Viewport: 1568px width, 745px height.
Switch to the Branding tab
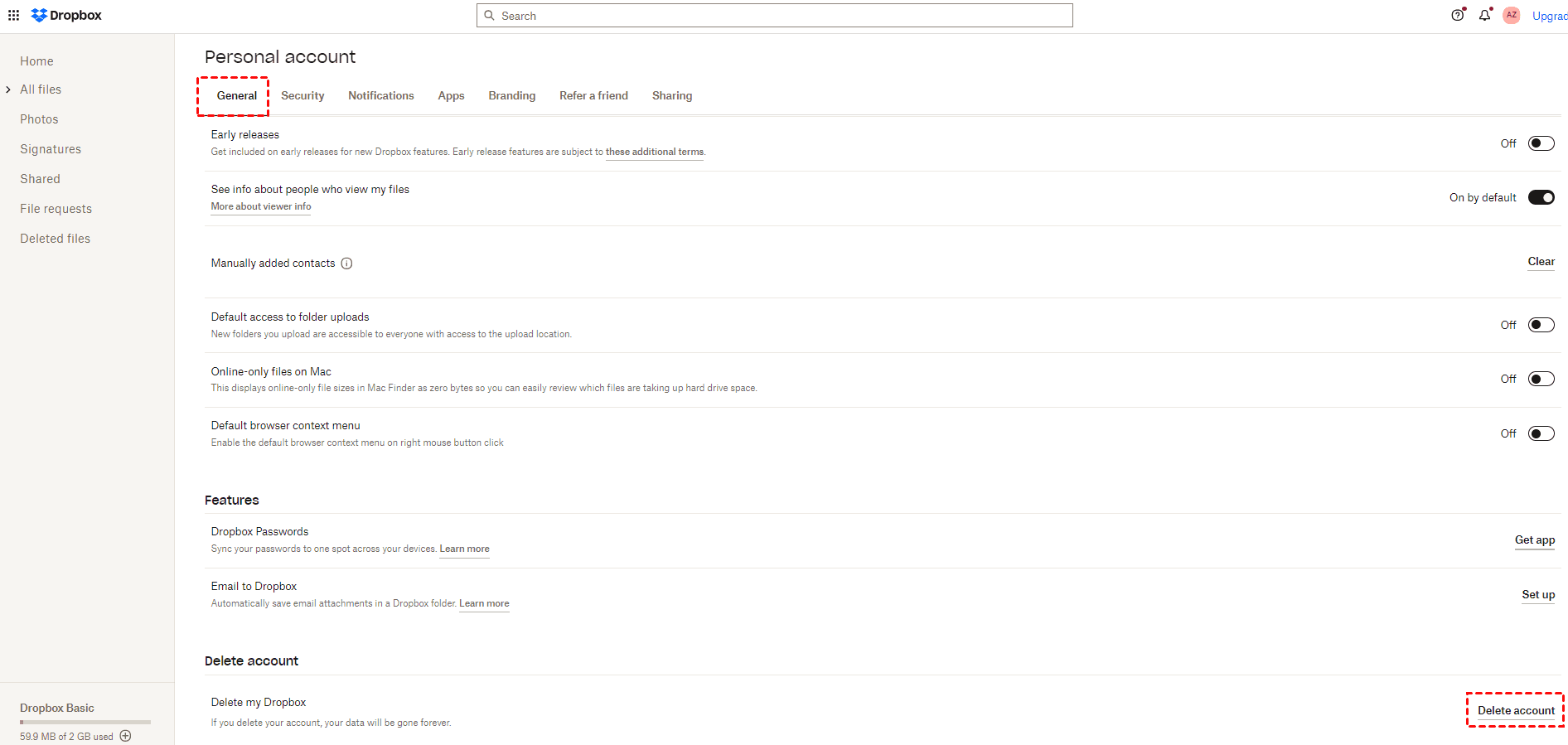click(512, 96)
